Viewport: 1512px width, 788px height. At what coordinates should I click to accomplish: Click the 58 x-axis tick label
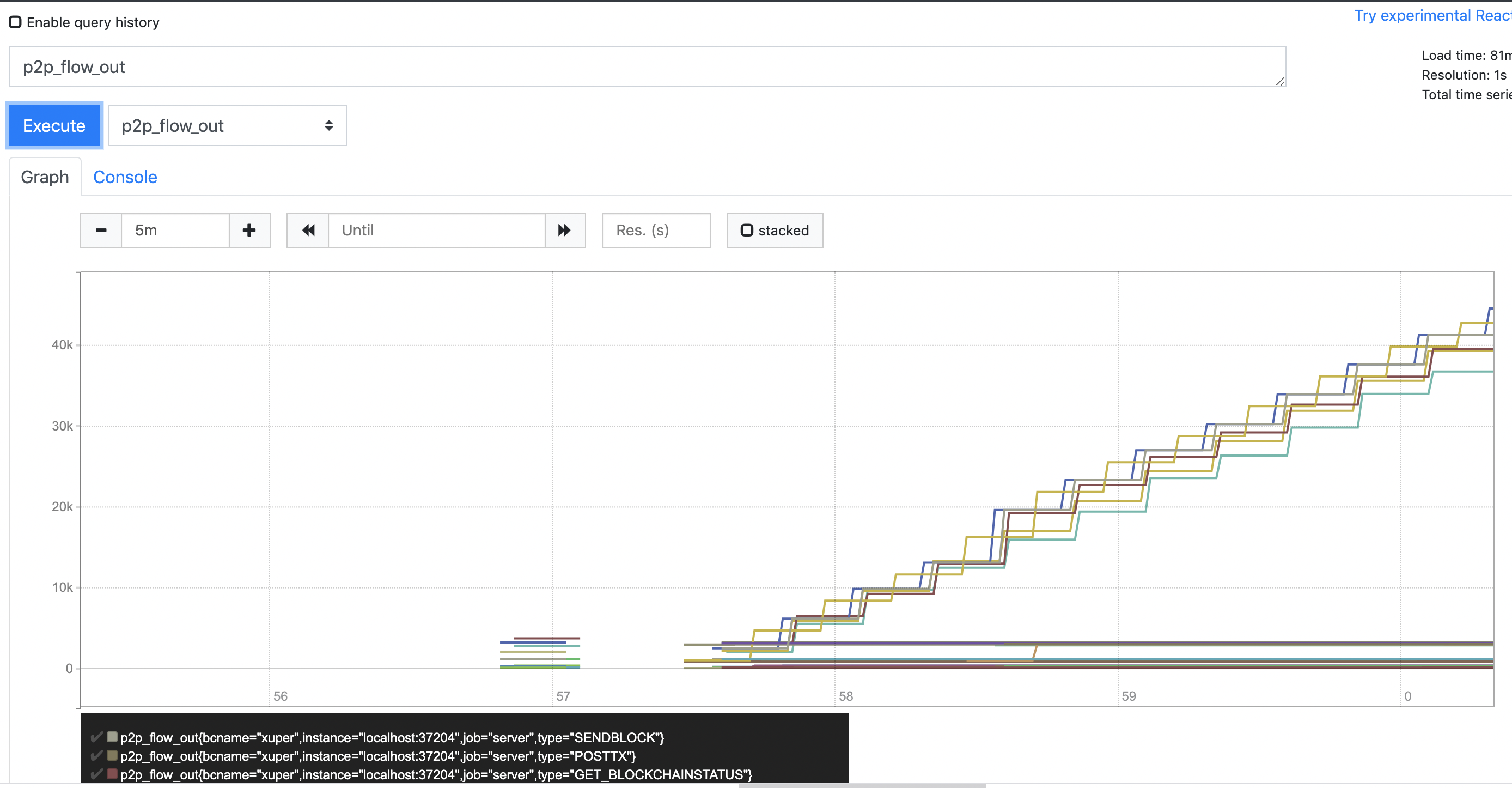tap(846, 696)
